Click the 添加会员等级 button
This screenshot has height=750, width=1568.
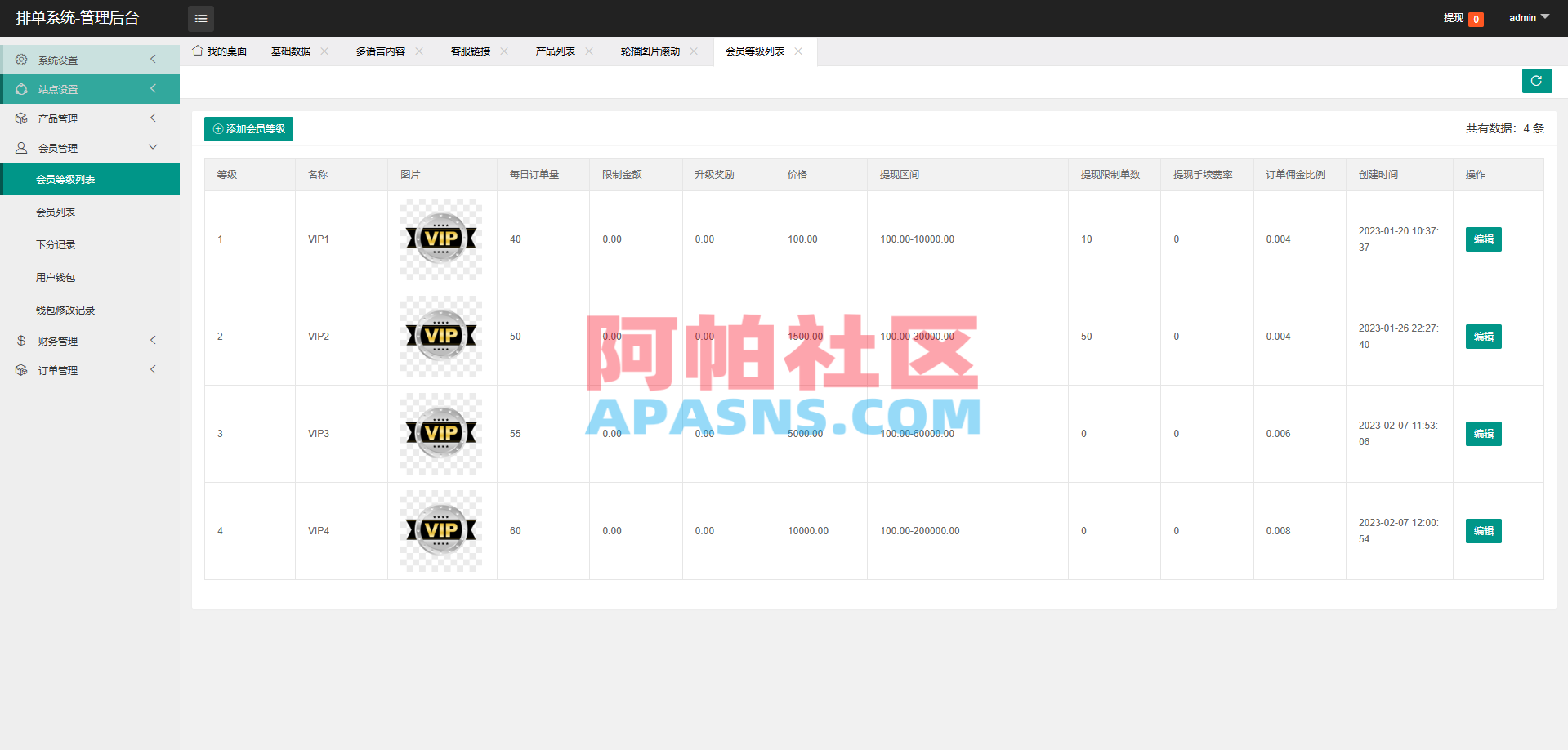248,128
